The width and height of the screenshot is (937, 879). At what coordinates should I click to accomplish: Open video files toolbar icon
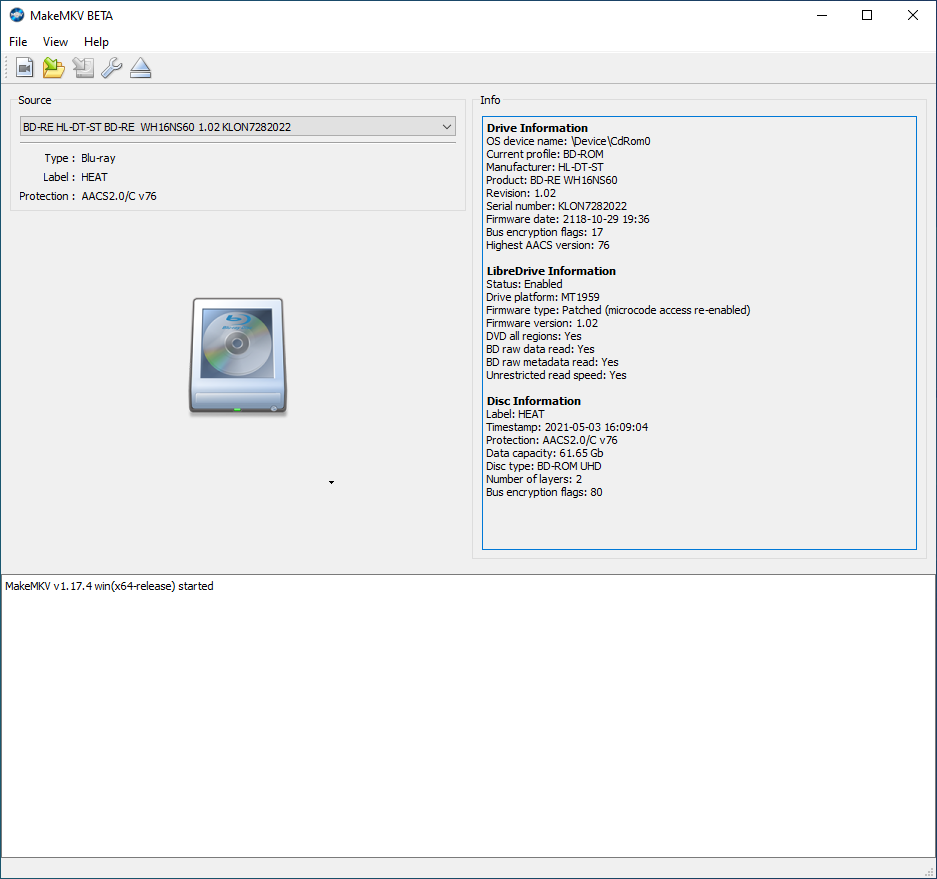[25, 68]
